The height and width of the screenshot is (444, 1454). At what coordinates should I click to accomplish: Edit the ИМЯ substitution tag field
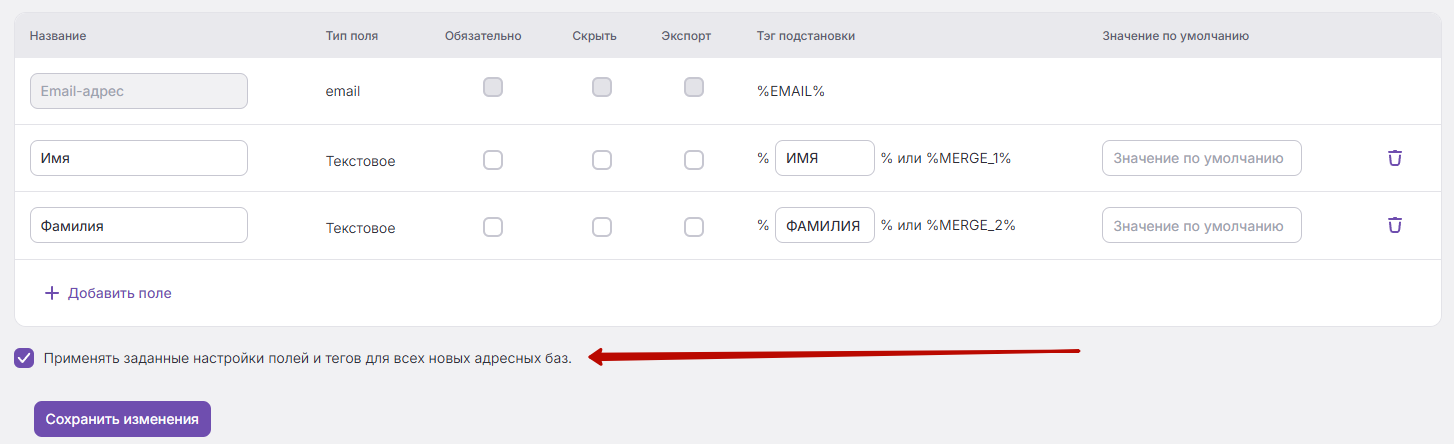click(x=825, y=158)
